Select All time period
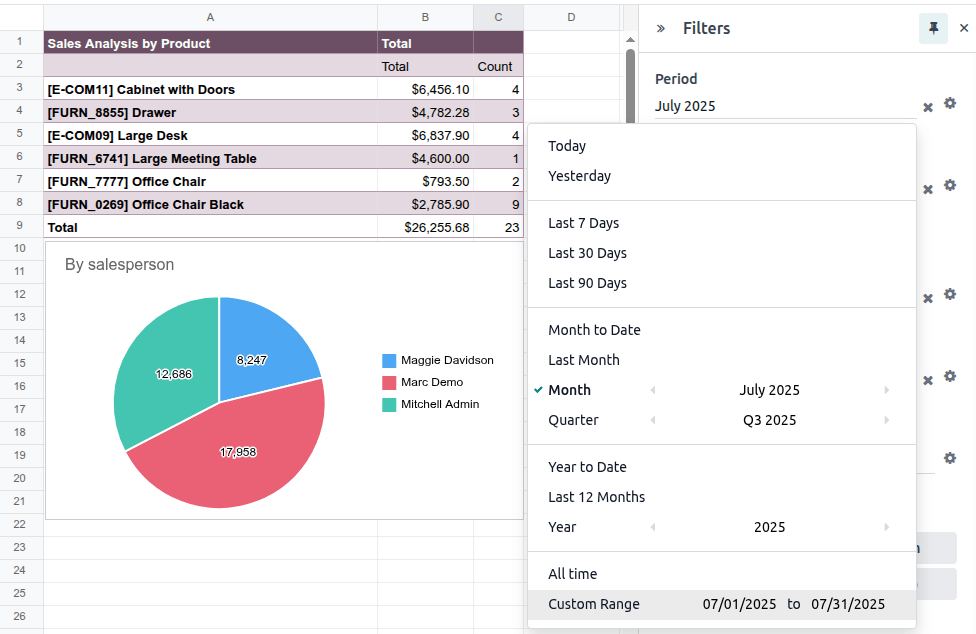This screenshot has width=976, height=634. (572, 574)
